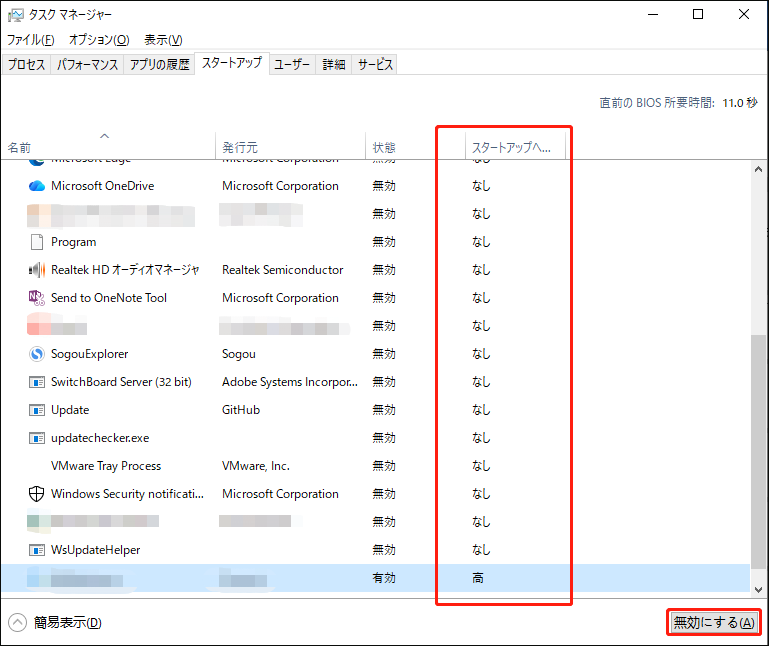Click publisher VMware, Inc.

pyautogui.click(x=256, y=465)
